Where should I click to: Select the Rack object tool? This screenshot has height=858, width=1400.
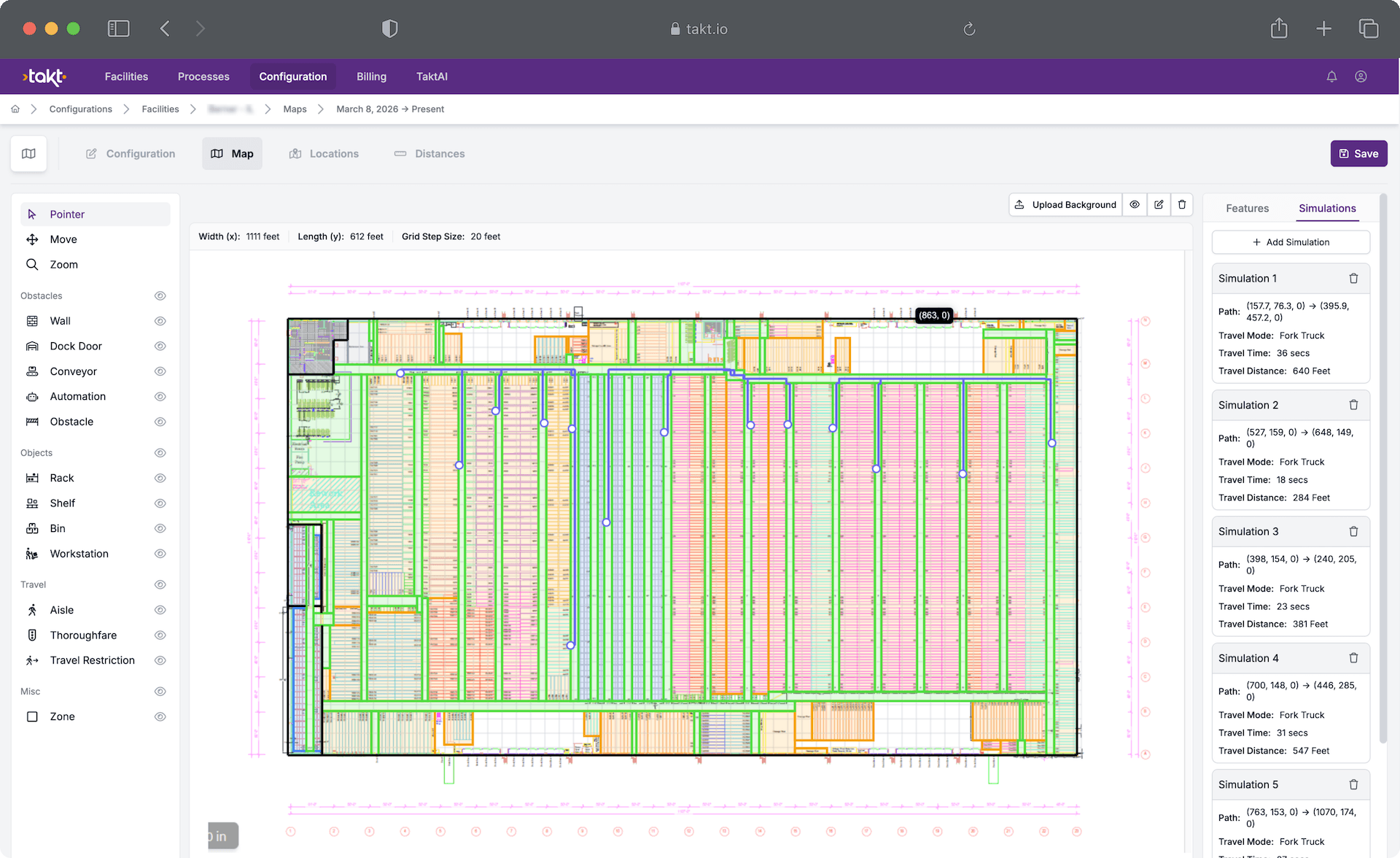61,478
